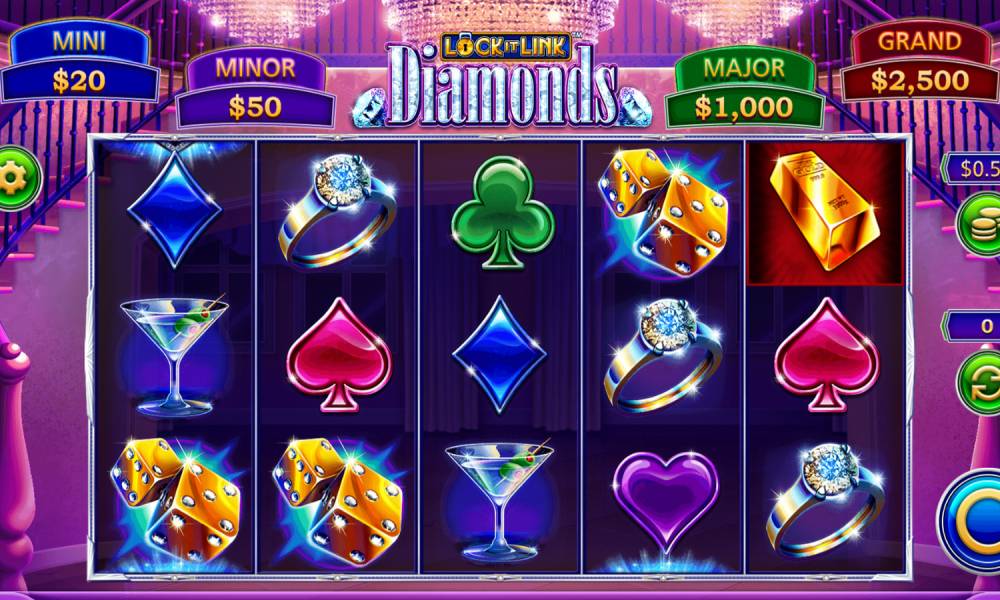The width and height of the screenshot is (1000, 600).
Task: Click the martini glass on reel one
Action: coord(173,355)
